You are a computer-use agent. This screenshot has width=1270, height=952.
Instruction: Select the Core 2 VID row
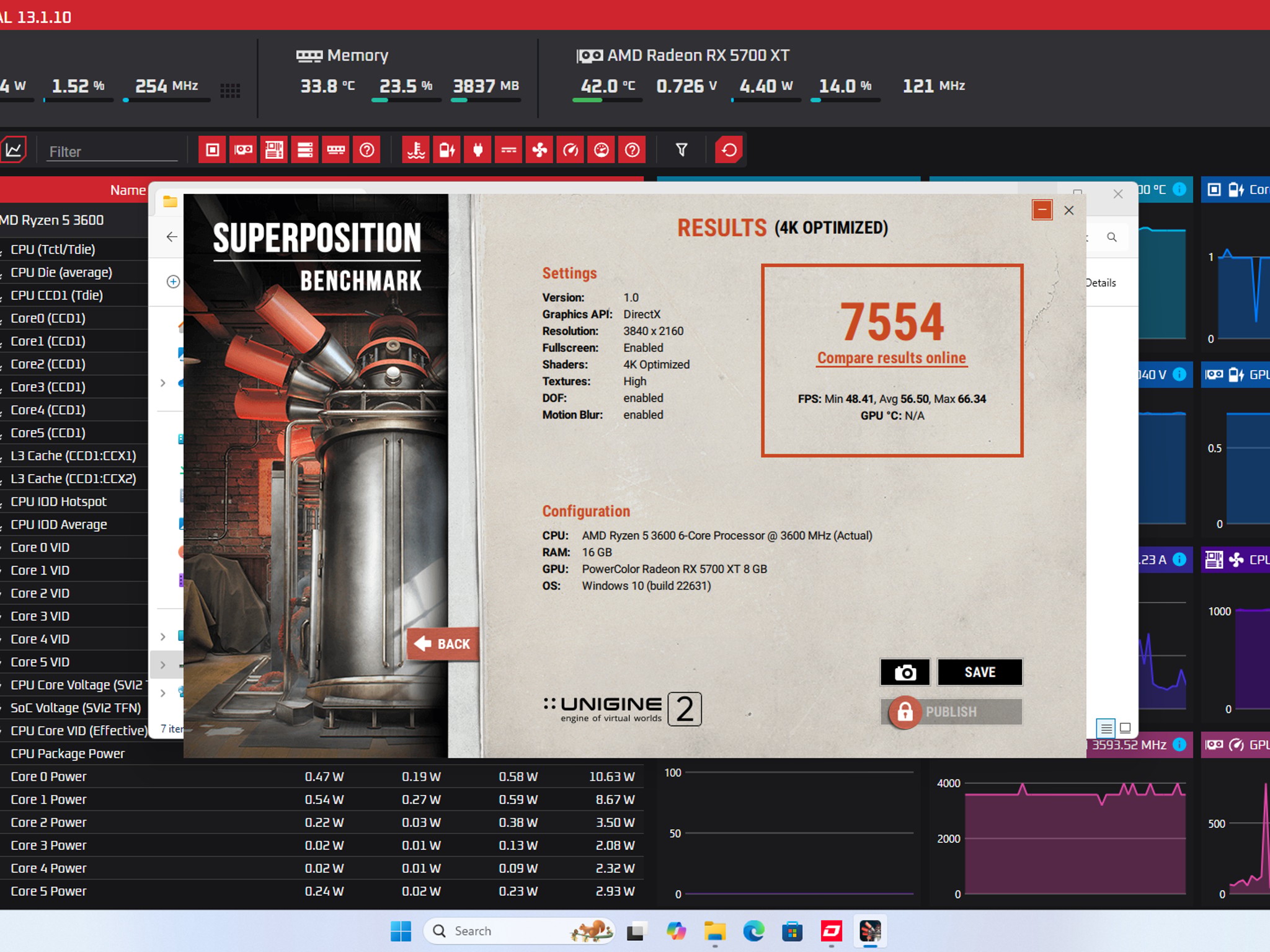tap(74, 593)
